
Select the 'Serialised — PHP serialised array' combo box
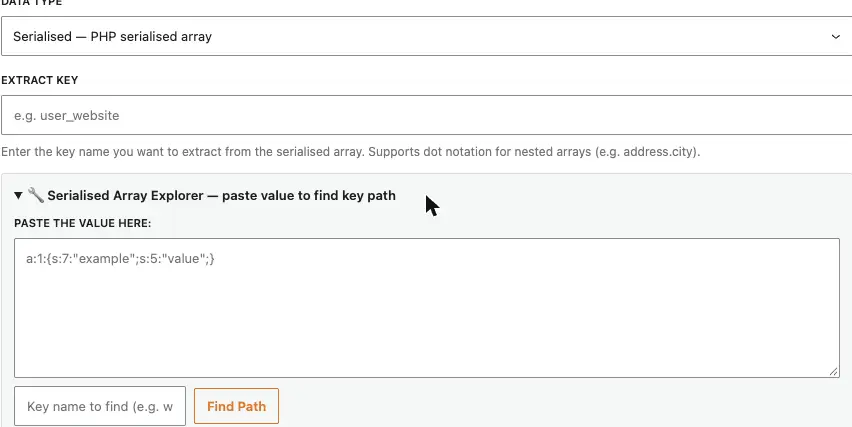(x=427, y=36)
